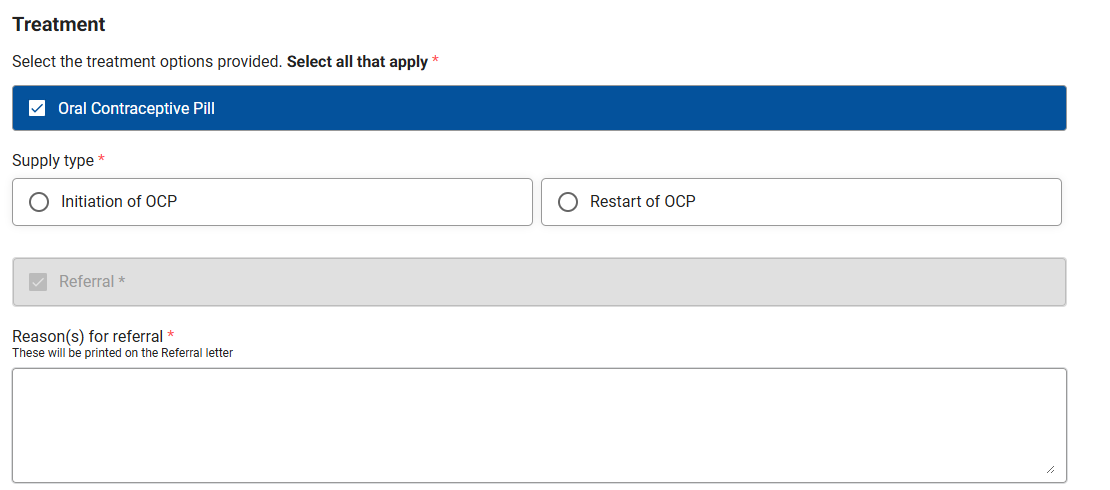Focus the Reason(s) for referral text area

539,426
